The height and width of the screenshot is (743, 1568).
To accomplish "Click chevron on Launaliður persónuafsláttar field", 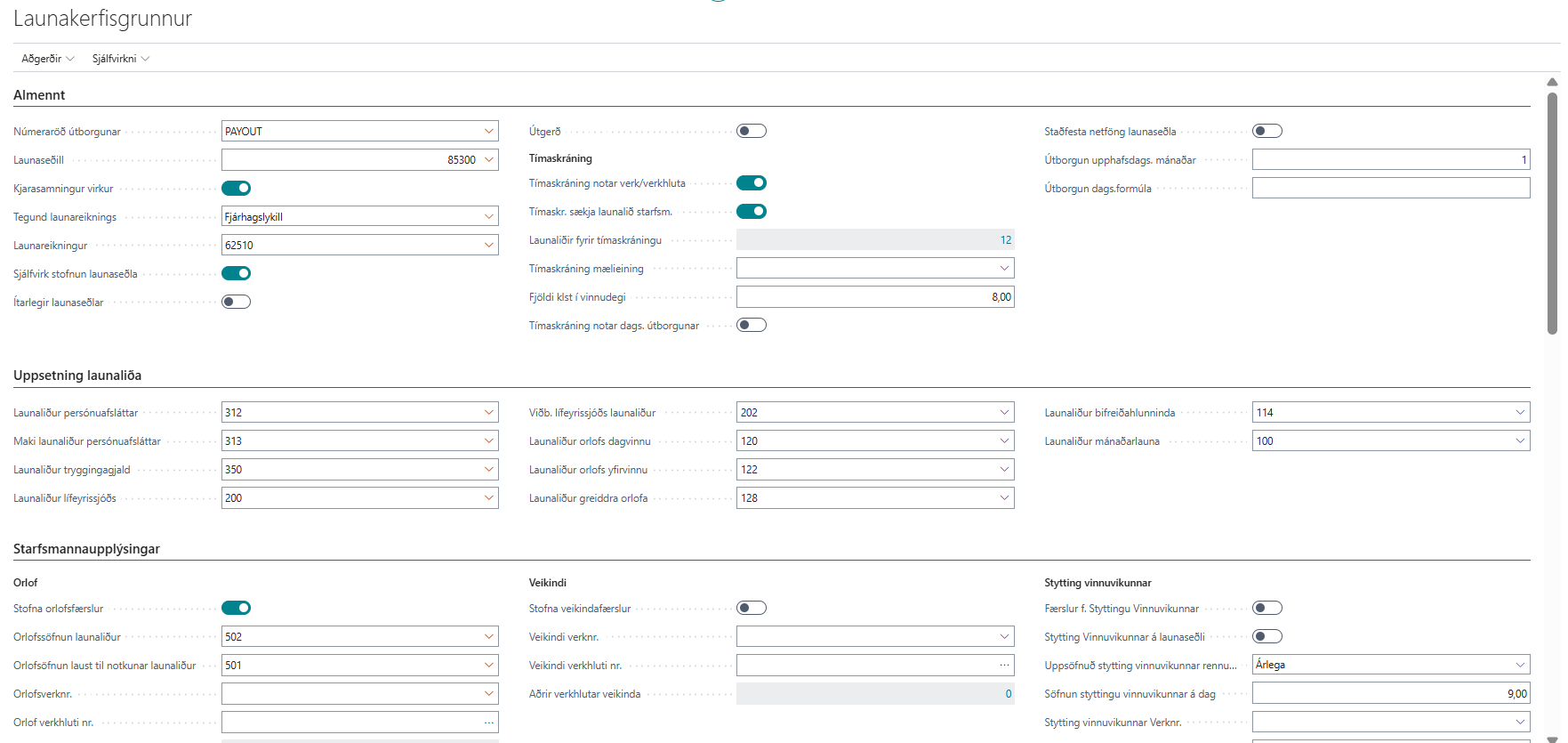I will pos(488,413).
